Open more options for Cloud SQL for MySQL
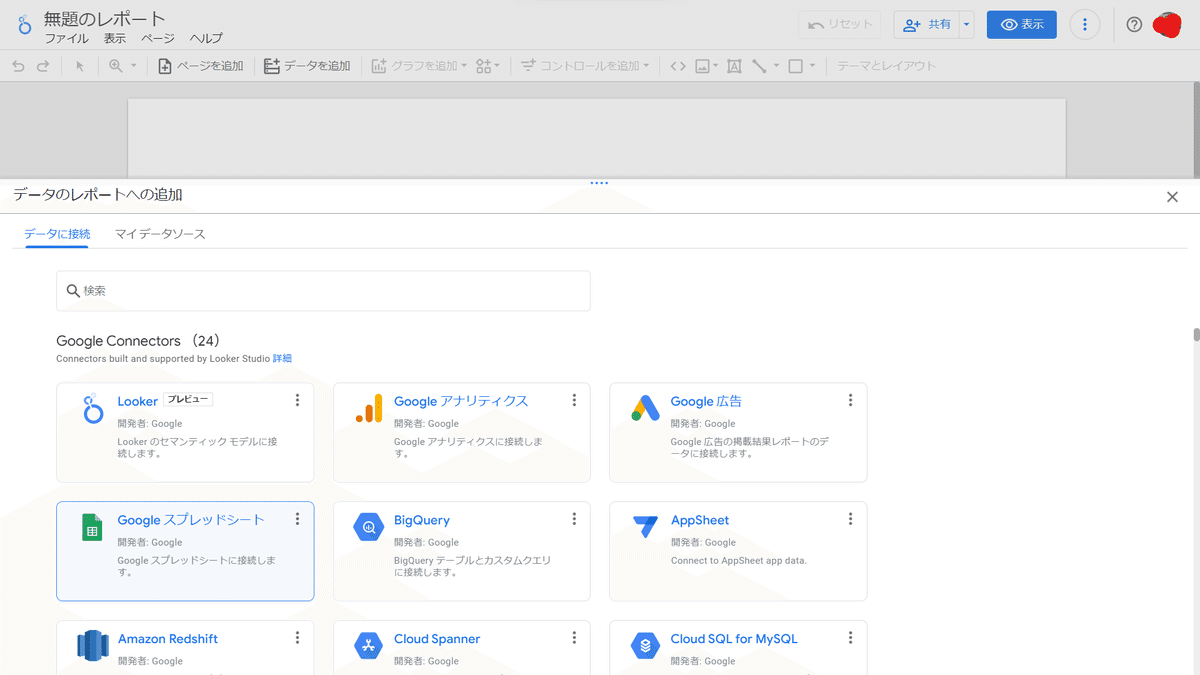Screen dimensions: 1200x675 pos(850,638)
